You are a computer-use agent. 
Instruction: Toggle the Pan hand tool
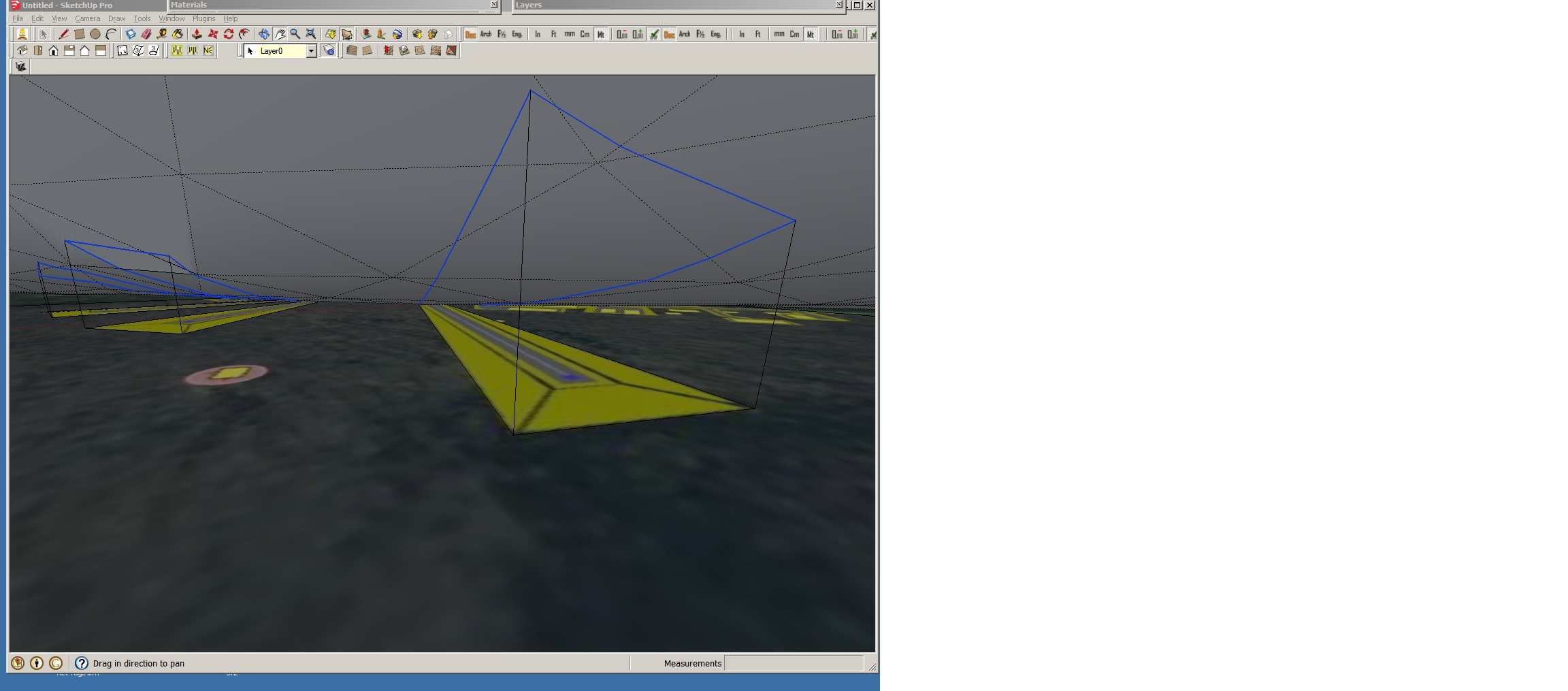tap(280, 34)
